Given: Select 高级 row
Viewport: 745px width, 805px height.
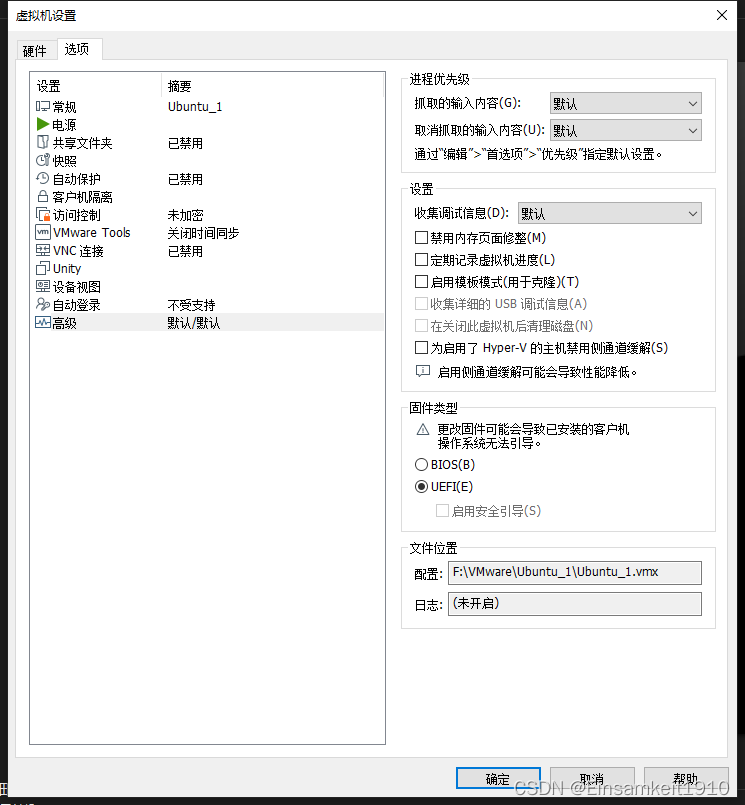Looking at the screenshot, I should 207,322.
